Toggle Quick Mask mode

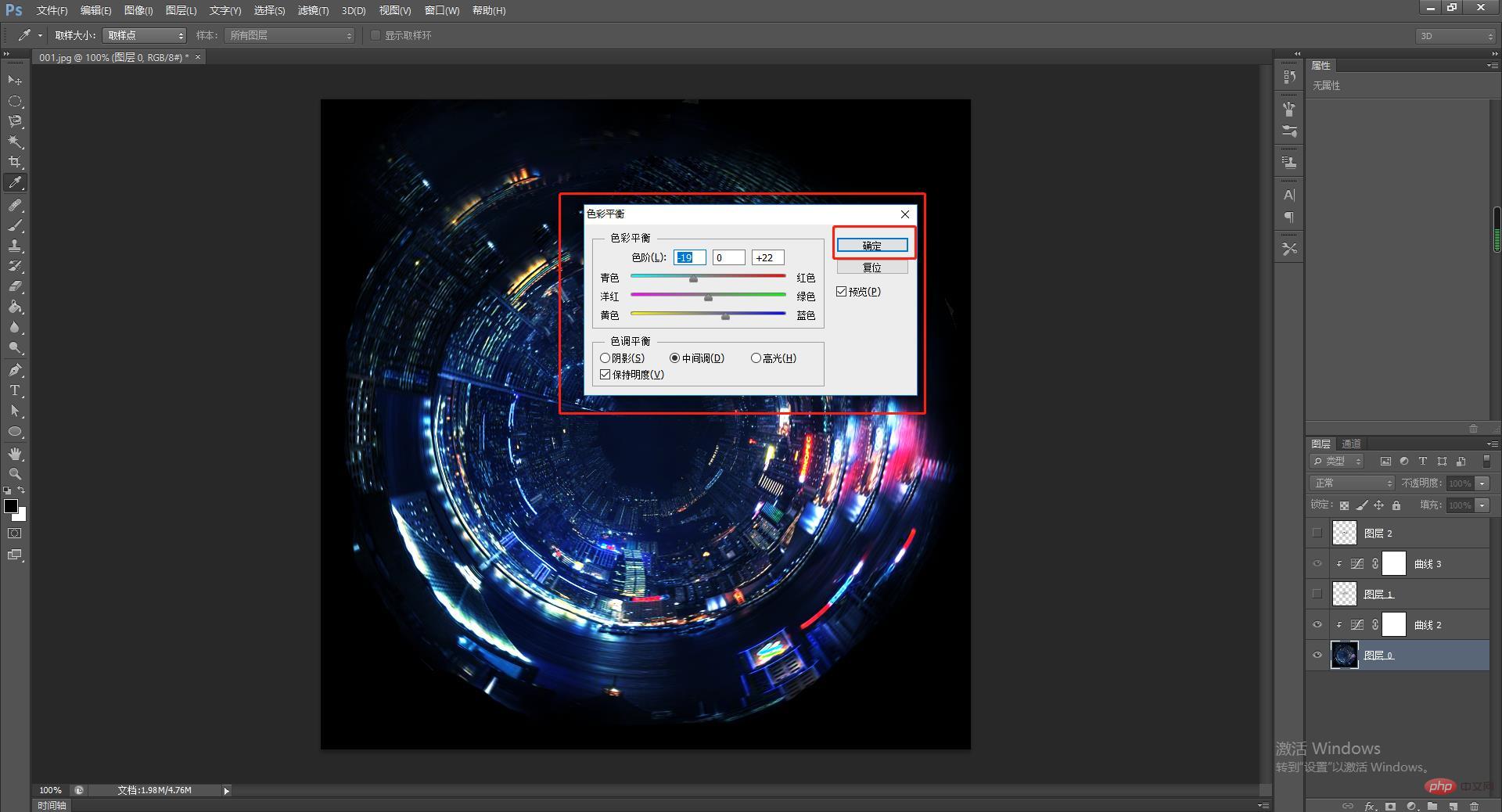point(15,534)
